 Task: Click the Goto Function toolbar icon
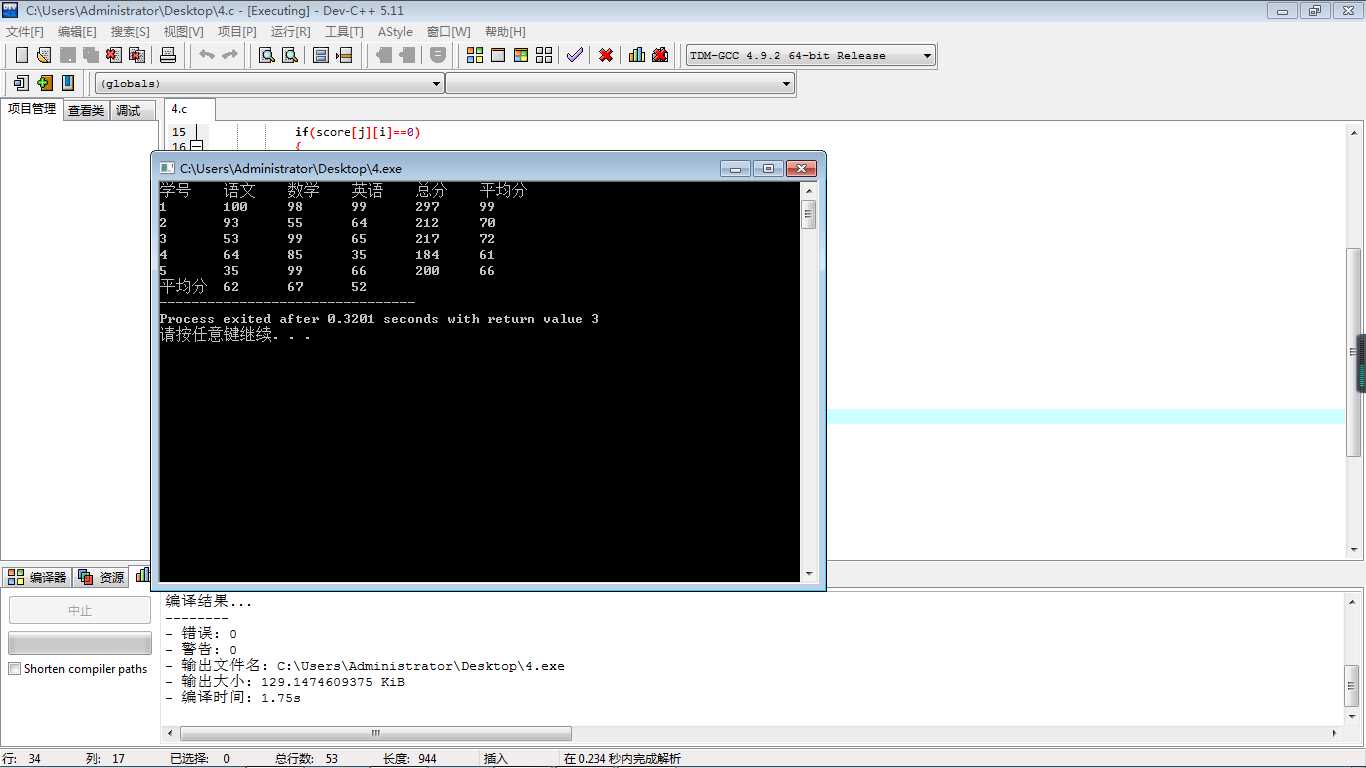pyautogui.click(x=321, y=55)
